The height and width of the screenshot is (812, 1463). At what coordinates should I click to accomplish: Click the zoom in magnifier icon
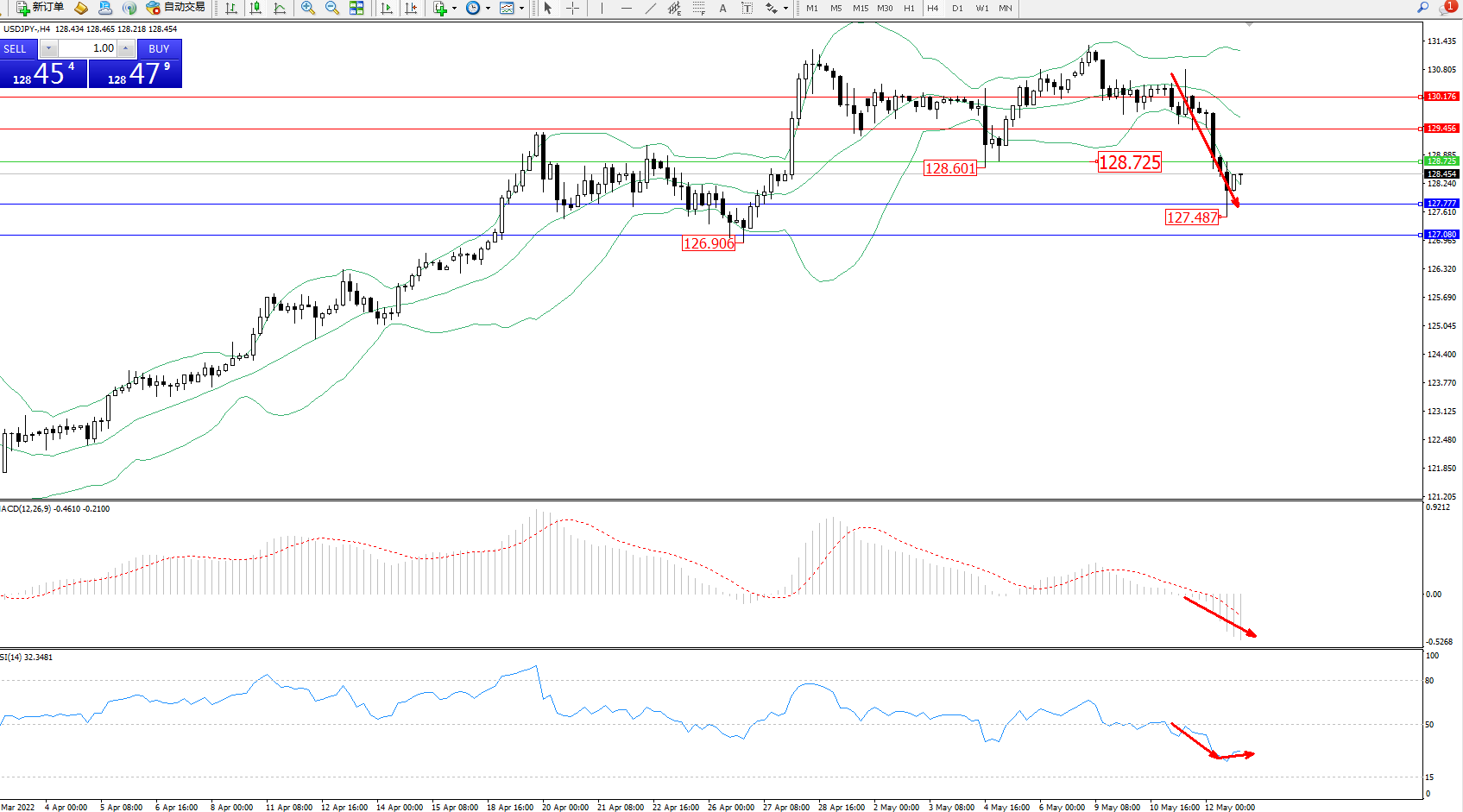pos(308,8)
